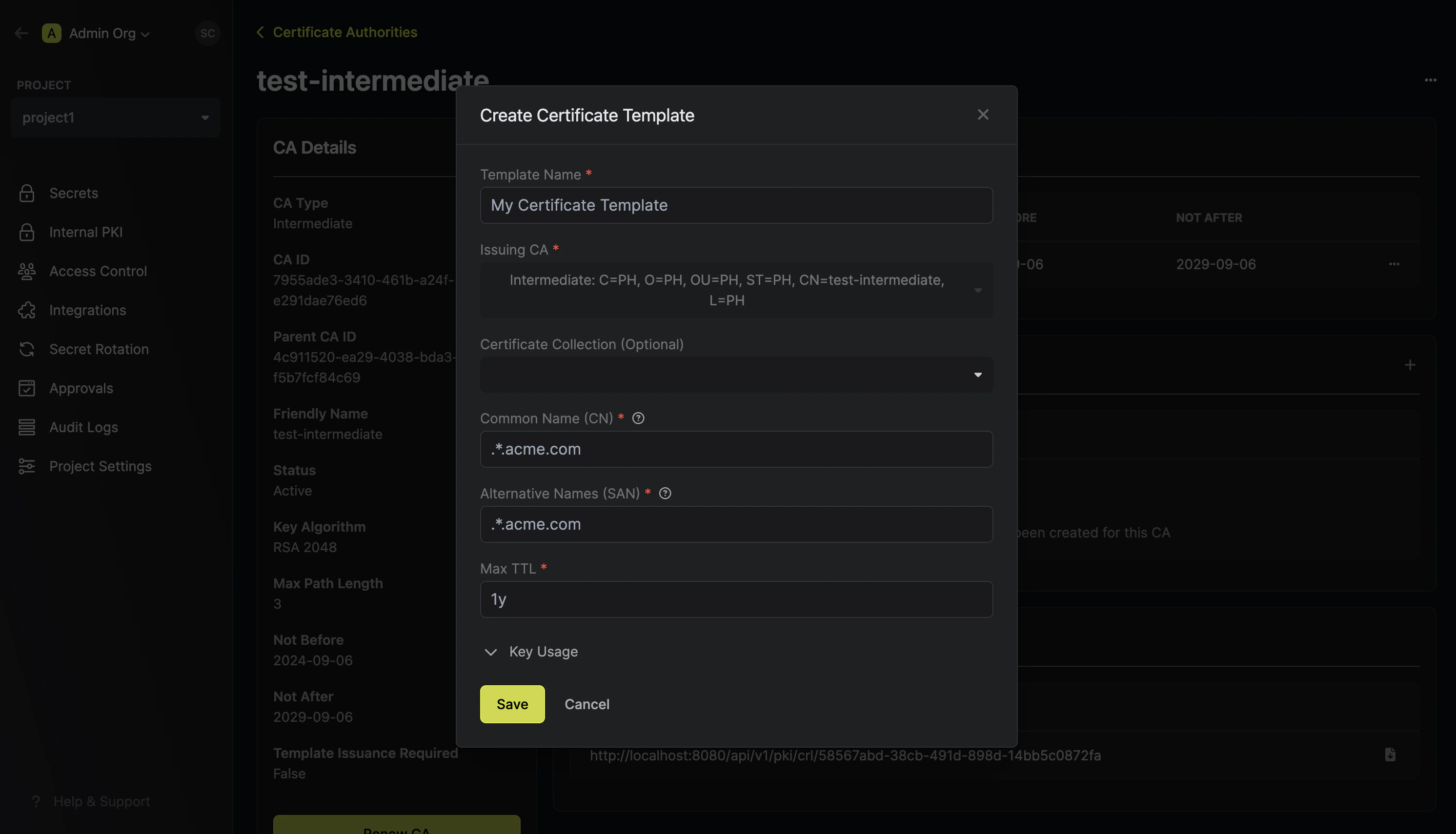Open the page options ellipsis menu
The height and width of the screenshot is (834, 1456).
tap(1430, 79)
